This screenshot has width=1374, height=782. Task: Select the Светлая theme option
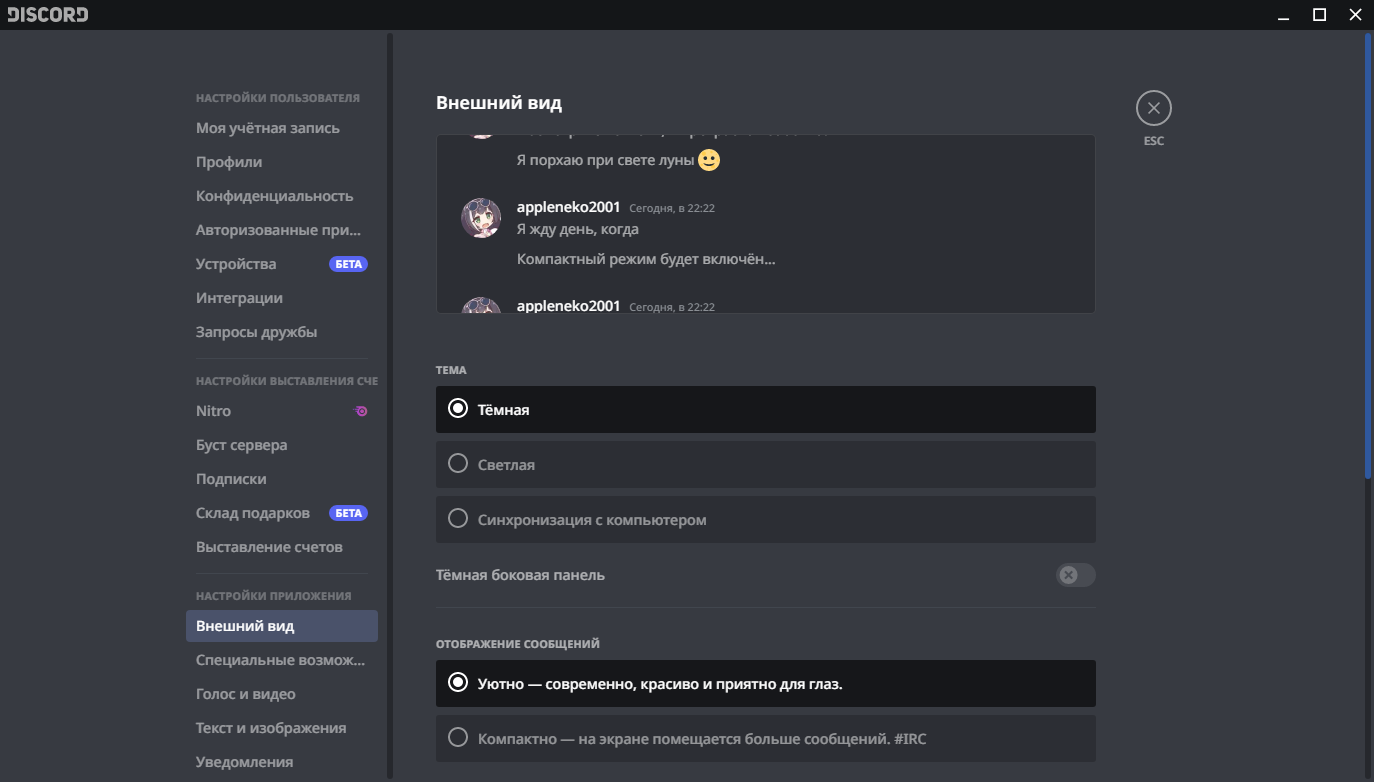point(766,464)
